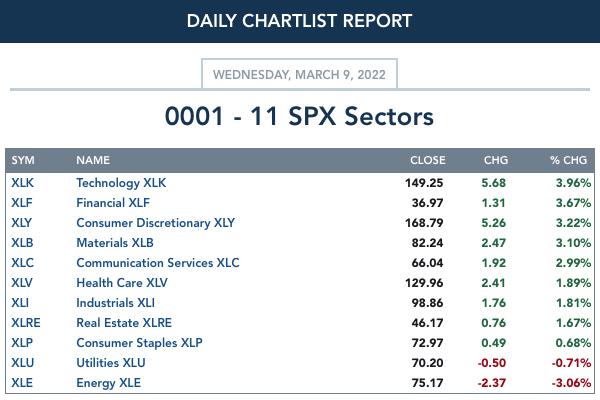Viewport: 600px width, 400px height.
Task: Open Materials XLB link
Action: (x=115, y=243)
